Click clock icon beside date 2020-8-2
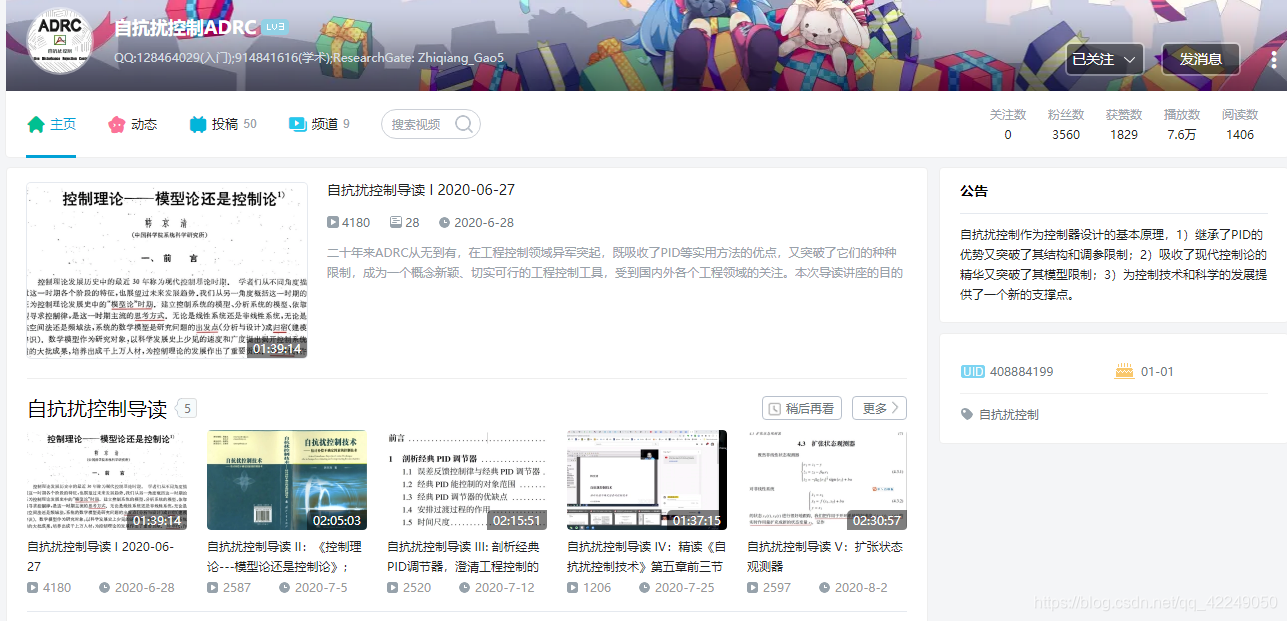 point(825,588)
